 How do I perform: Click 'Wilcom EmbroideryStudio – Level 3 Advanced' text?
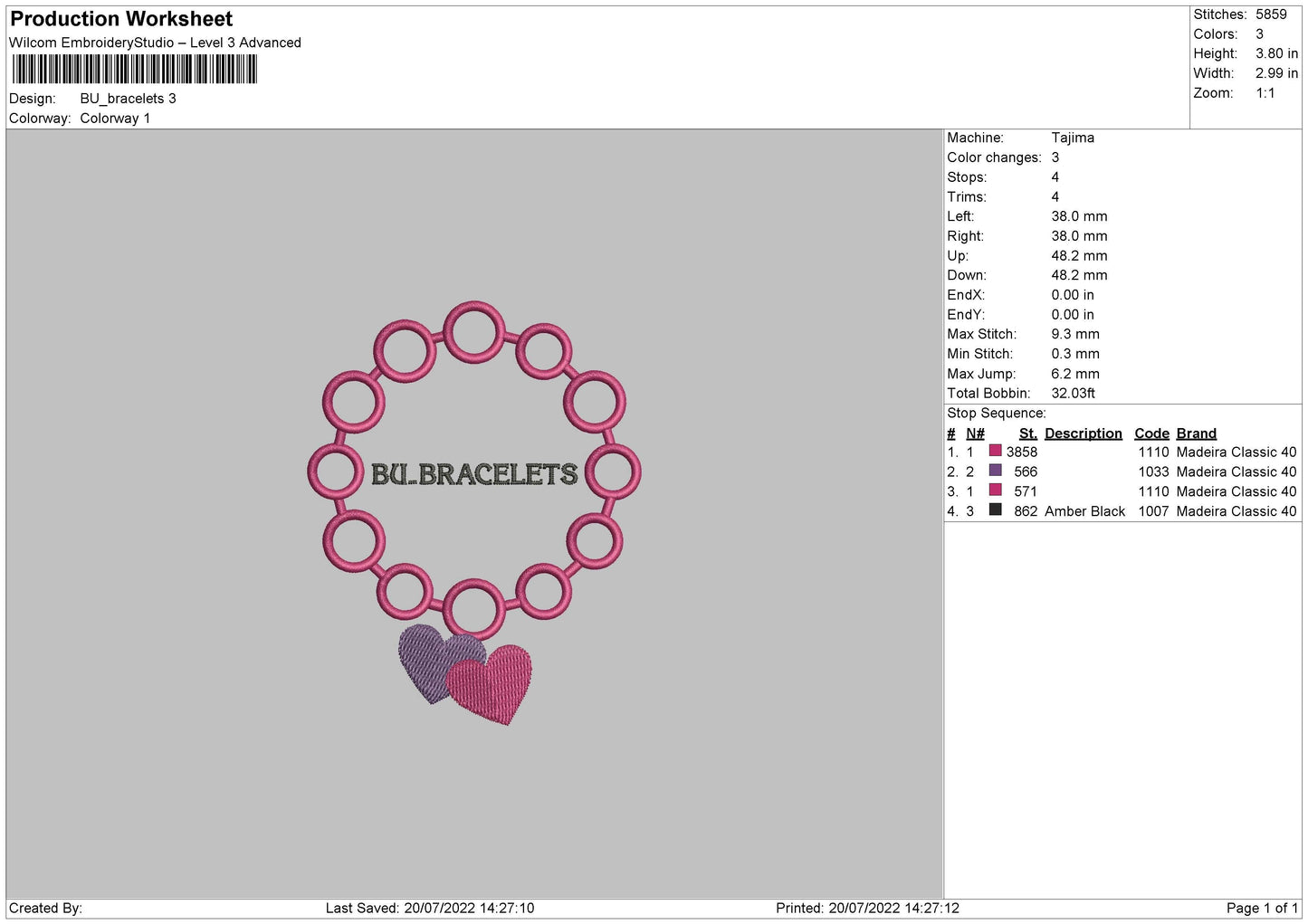(155, 43)
